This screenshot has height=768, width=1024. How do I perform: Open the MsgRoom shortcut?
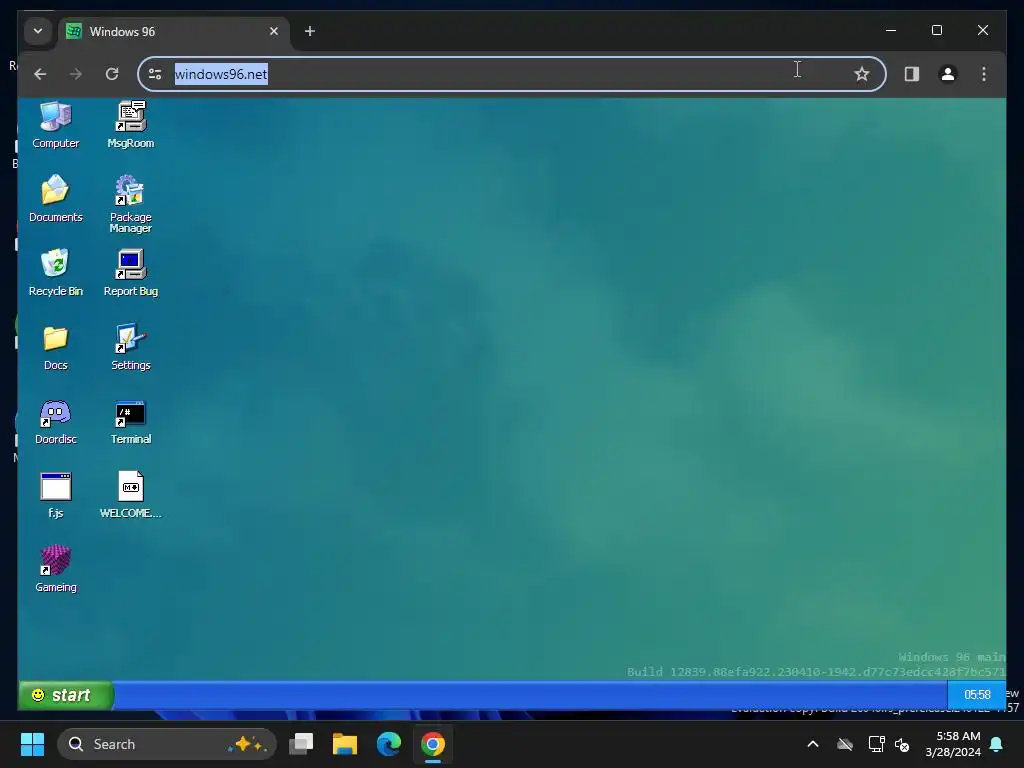tap(131, 124)
